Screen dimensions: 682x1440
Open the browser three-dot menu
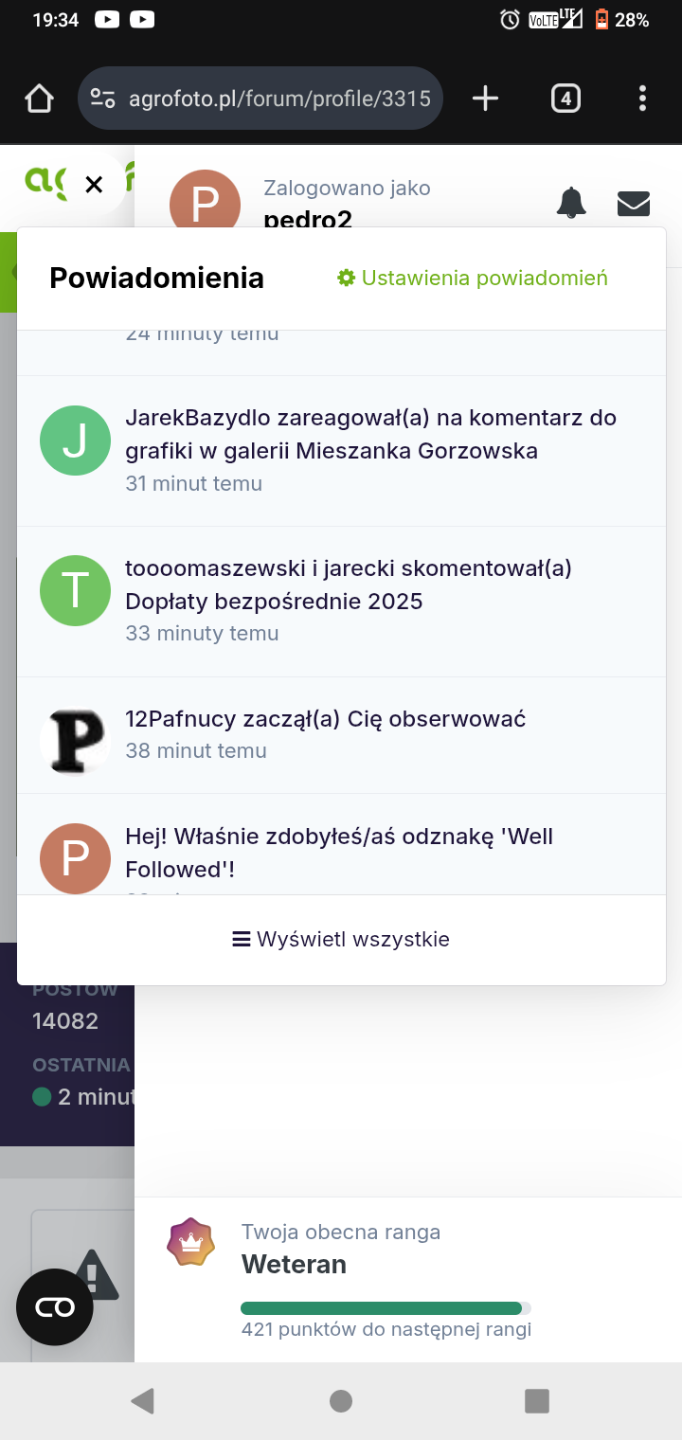(x=642, y=98)
